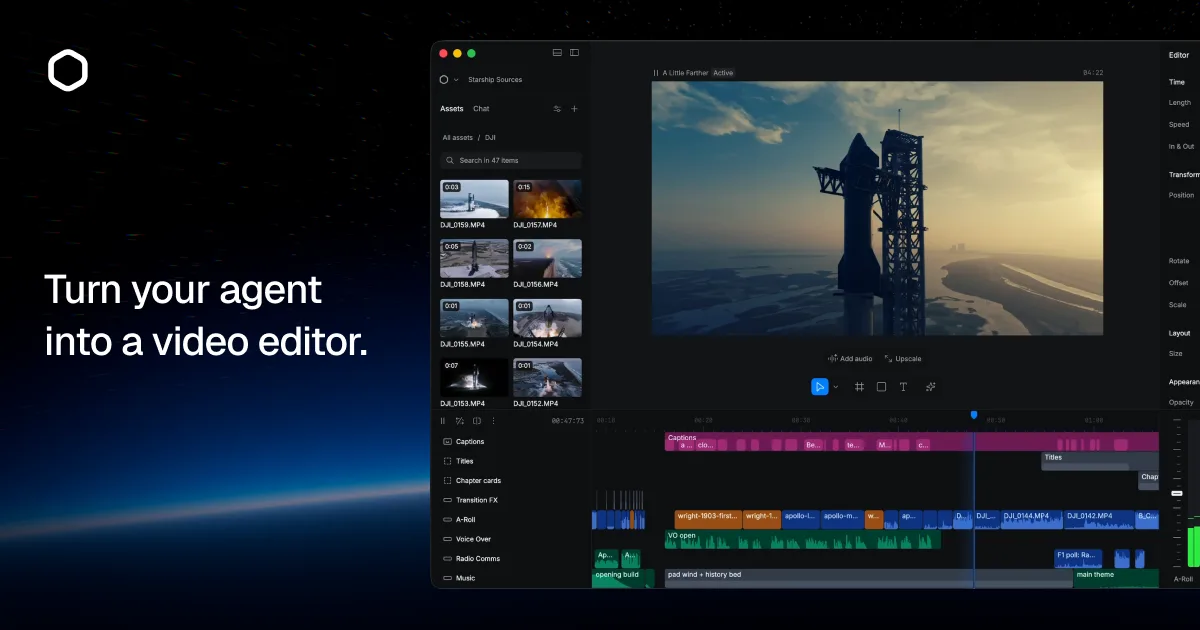This screenshot has height=630, width=1200.
Task: Select the Music track row
Action: (511, 578)
